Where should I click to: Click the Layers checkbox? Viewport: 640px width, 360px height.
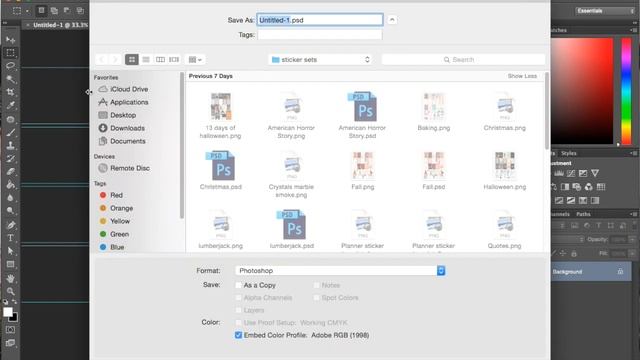[238, 310]
